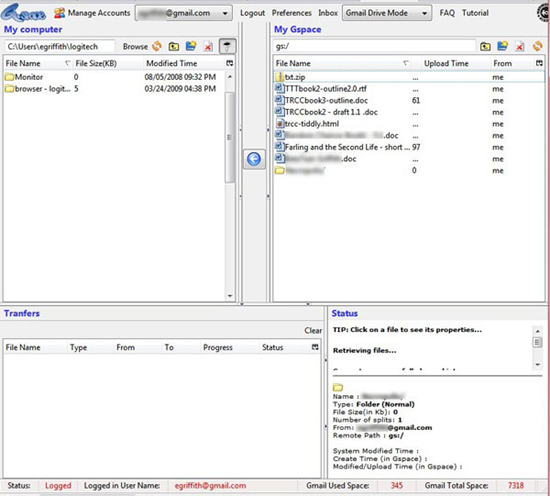Image resolution: width=550 pixels, height=496 pixels.
Task: Open column picker in Transfers list
Action: point(315,347)
